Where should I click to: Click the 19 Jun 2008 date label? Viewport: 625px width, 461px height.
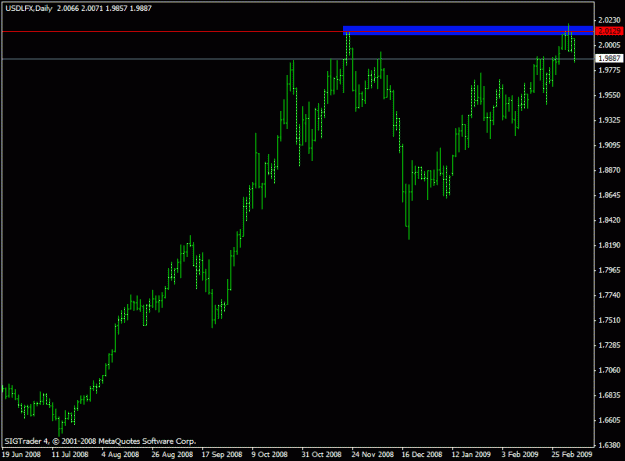click(x=22, y=454)
